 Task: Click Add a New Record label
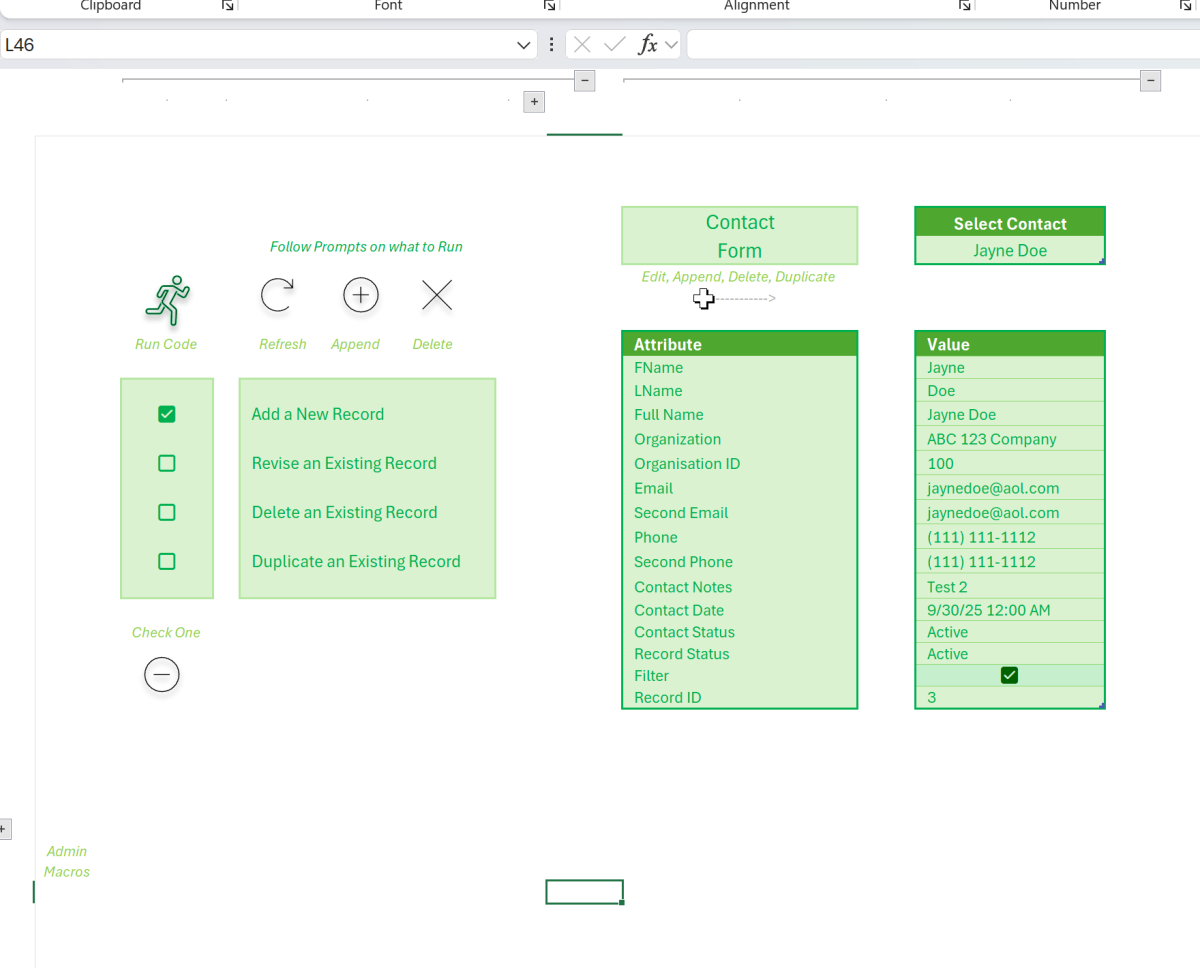[318, 414]
